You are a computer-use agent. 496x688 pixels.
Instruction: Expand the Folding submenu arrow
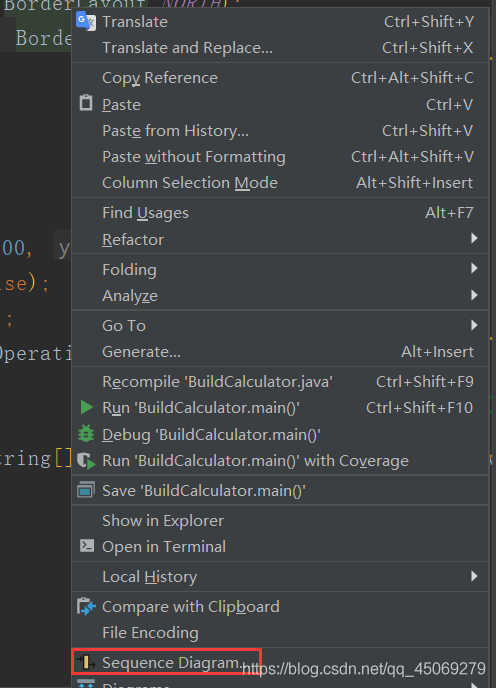474,268
